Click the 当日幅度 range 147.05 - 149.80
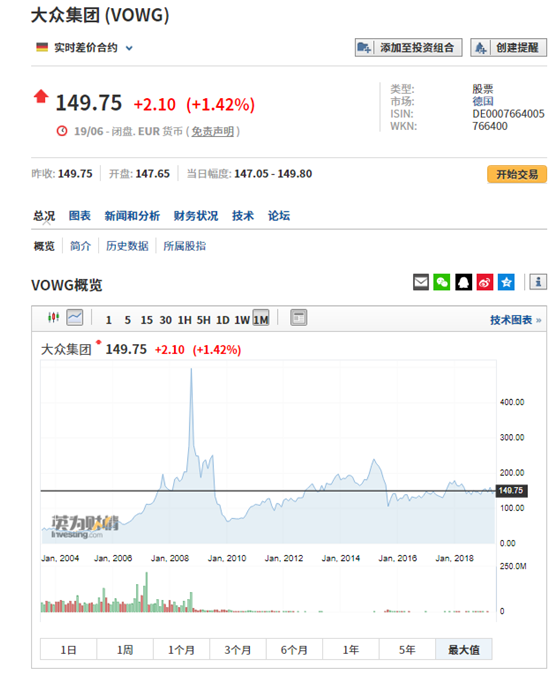 [273, 174]
